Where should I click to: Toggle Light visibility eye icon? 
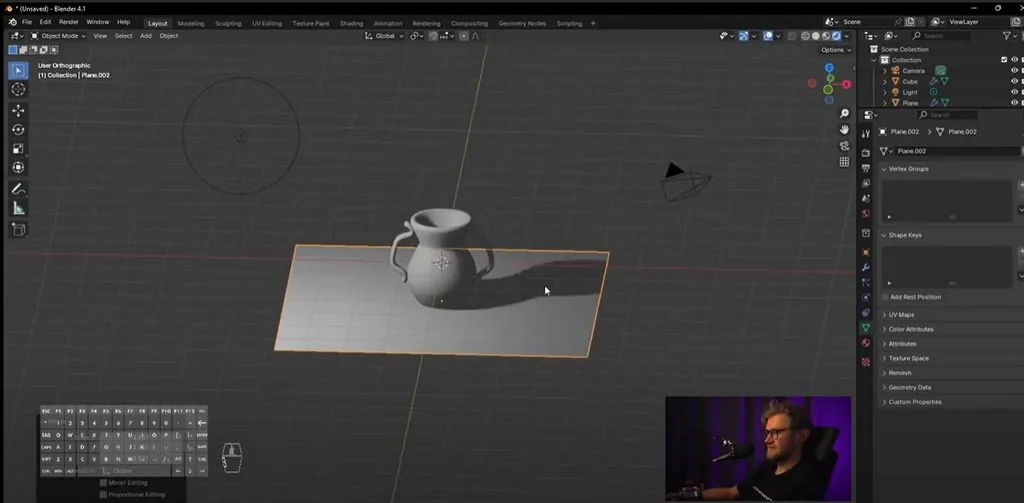(1014, 92)
